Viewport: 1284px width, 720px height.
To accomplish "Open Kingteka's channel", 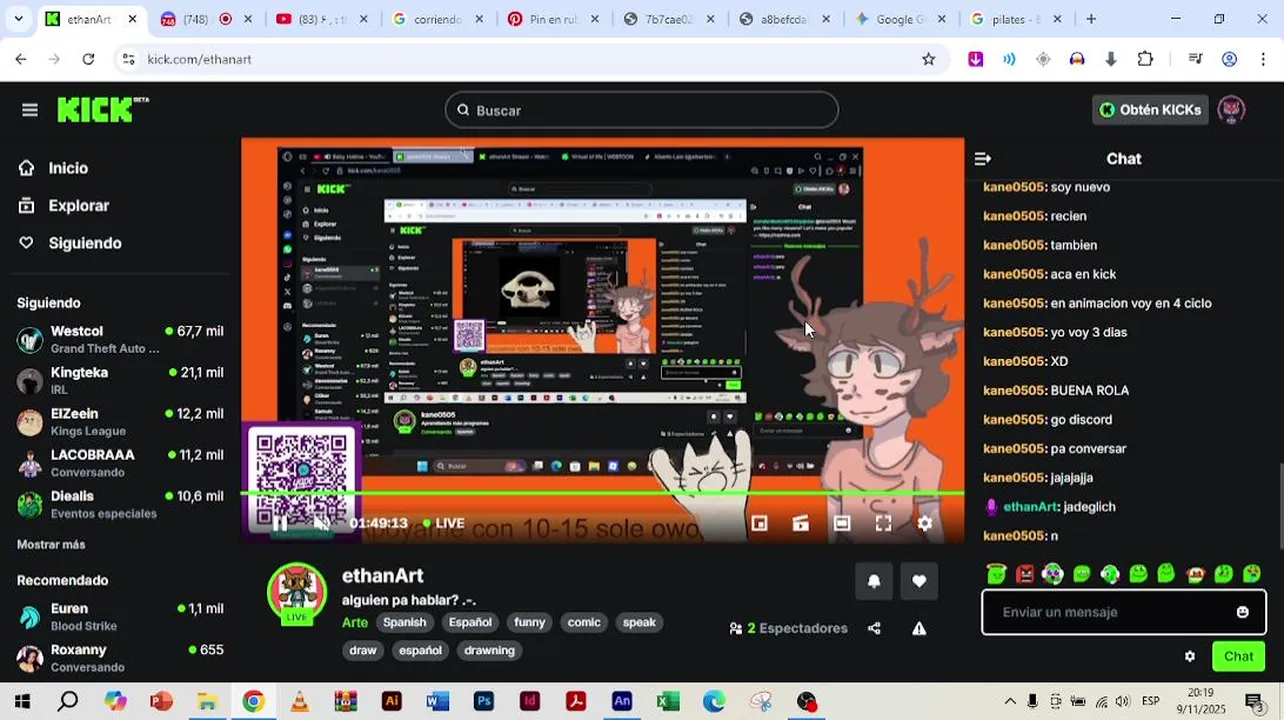I will point(120,381).
